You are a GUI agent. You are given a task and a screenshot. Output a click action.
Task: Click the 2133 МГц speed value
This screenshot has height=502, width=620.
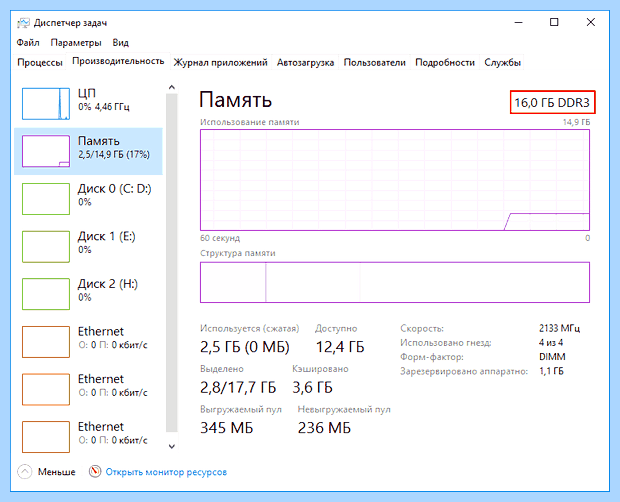click(x=560, y=328)
